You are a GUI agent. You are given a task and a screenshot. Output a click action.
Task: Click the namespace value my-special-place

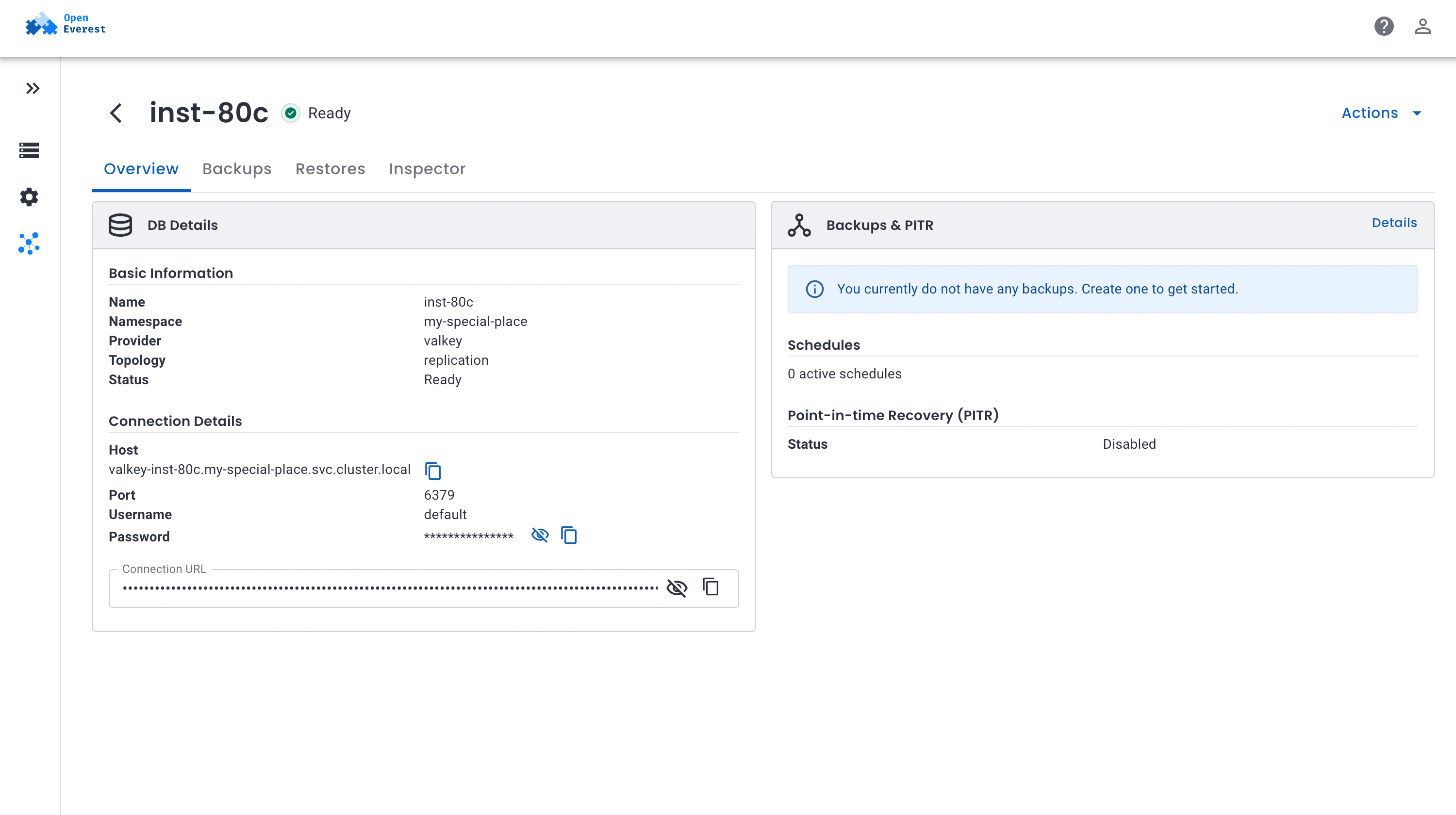click(475, 322)
